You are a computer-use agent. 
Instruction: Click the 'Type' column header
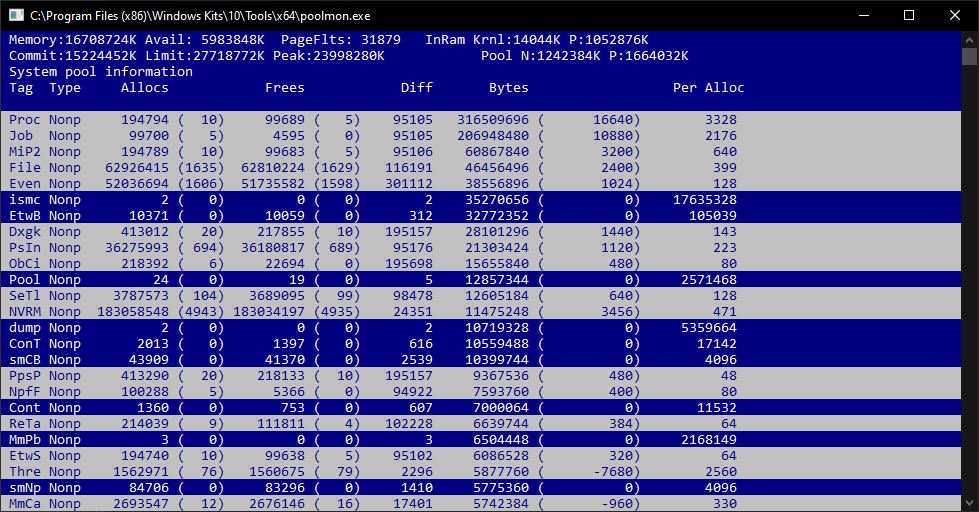click(x=65, y=87)
